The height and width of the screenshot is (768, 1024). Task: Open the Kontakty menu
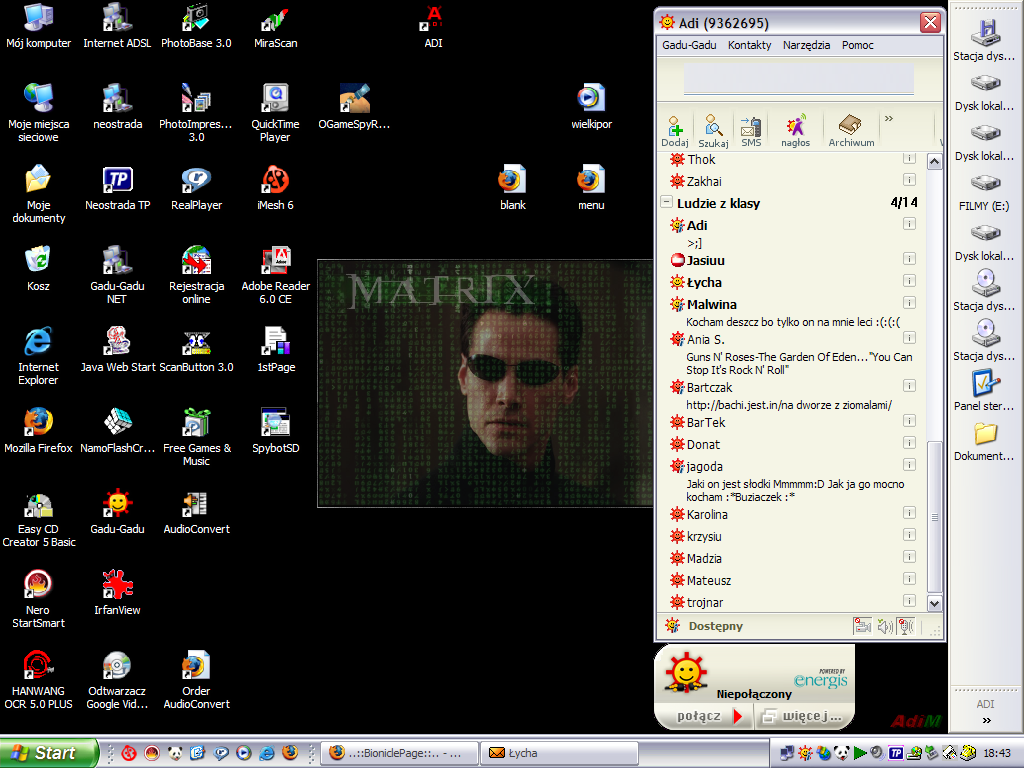pyautogui.click(x=749, y=45)
